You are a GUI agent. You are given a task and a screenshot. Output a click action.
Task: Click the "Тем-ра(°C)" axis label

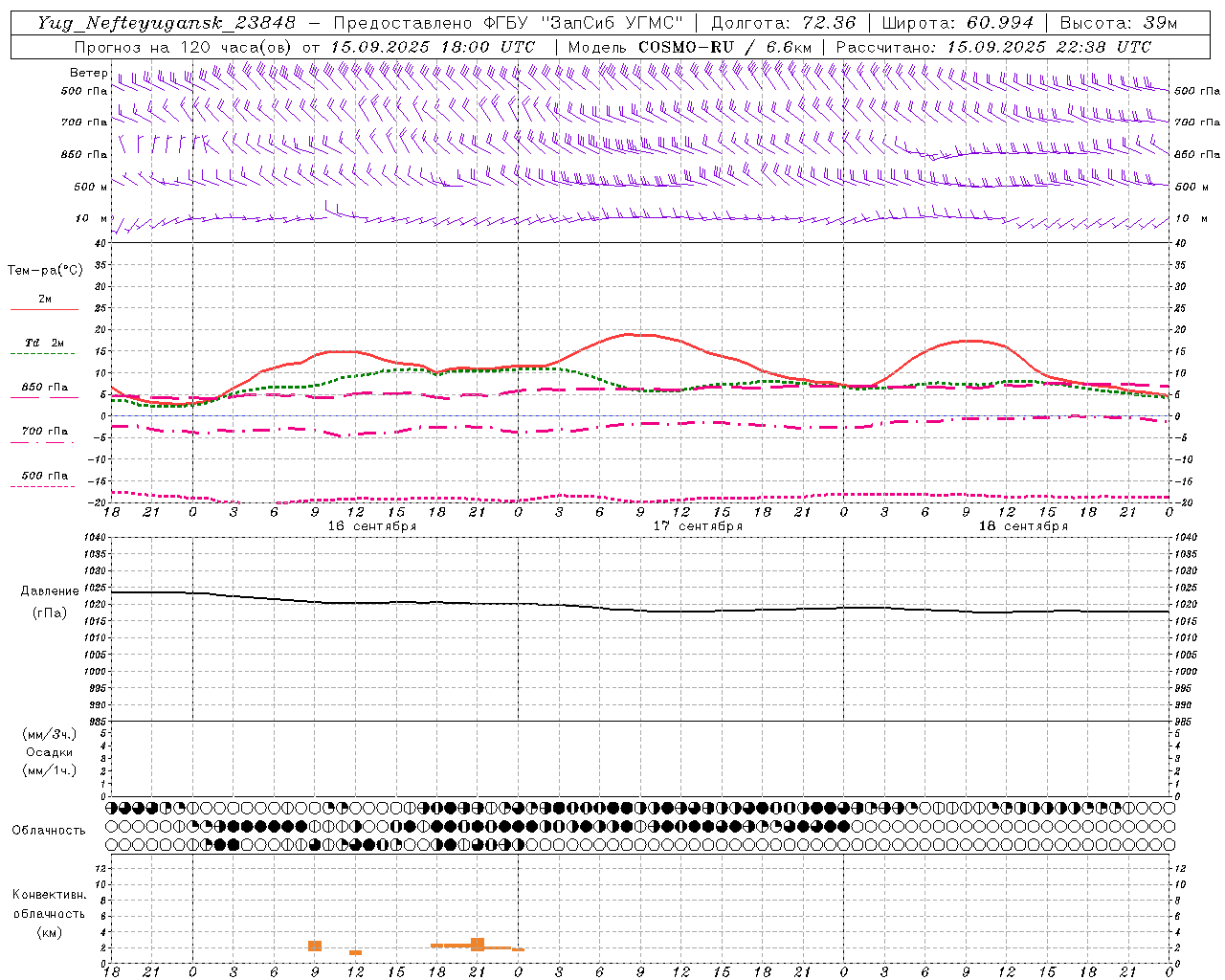click(45, 271)
